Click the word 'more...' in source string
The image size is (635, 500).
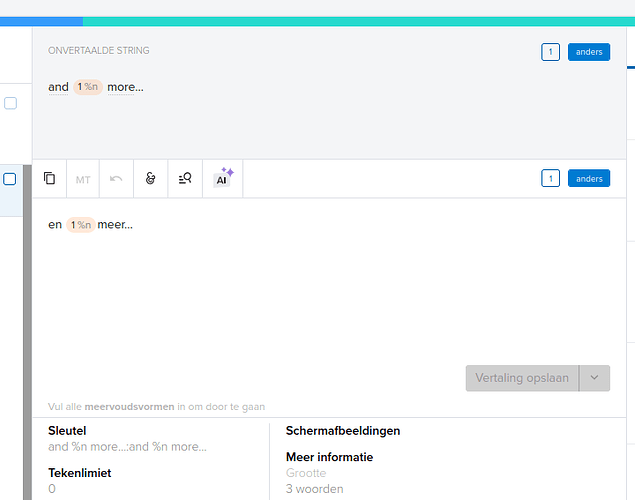click(x=125, y=87)
